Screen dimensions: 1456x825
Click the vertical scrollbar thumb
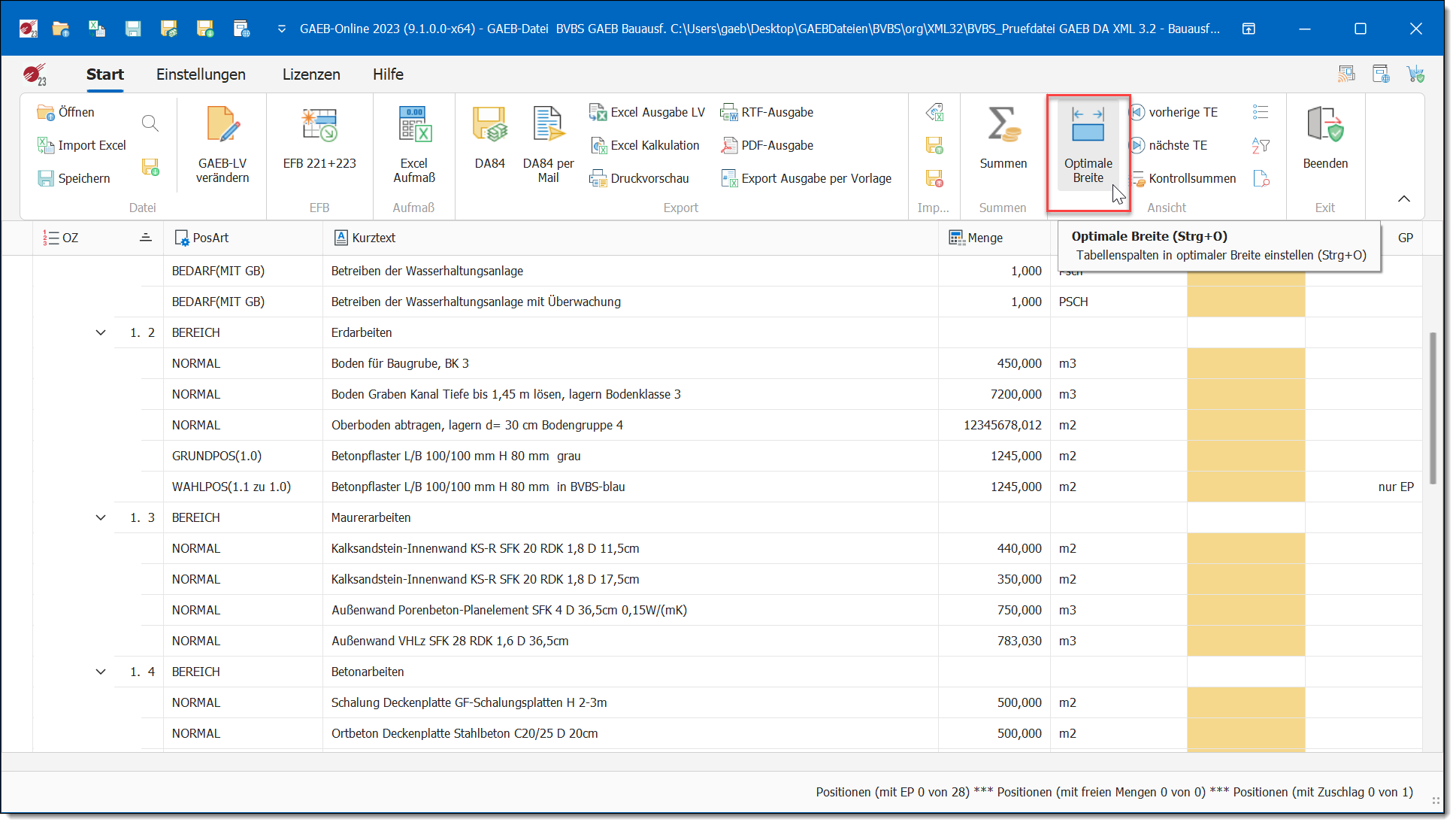tap(1433, 406)
